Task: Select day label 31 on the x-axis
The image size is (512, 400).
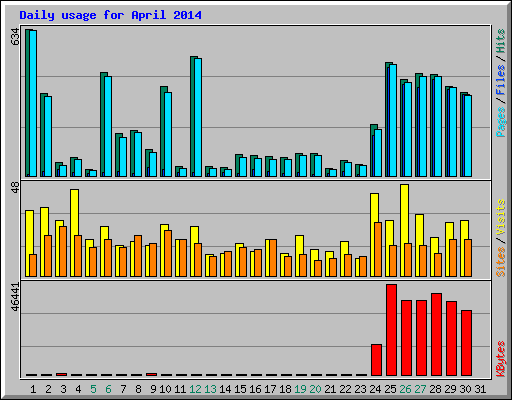Action: [x=480, y=389]
